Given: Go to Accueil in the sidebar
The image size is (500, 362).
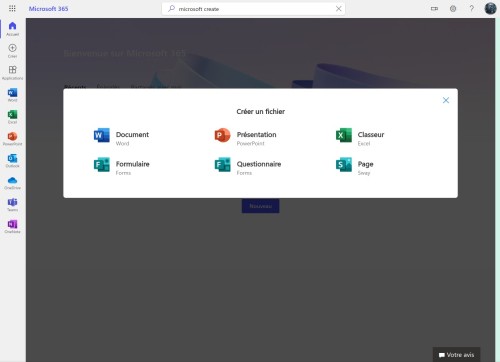Looking at the screenshot, I should tap(12, 29).
